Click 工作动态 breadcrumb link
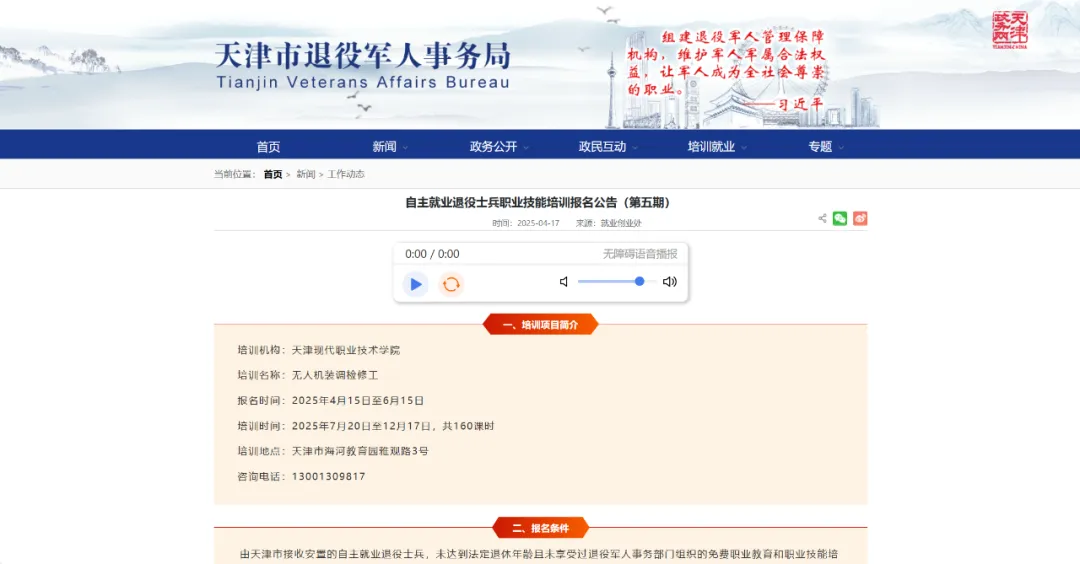1080x564 pixels. coord(346,174)
